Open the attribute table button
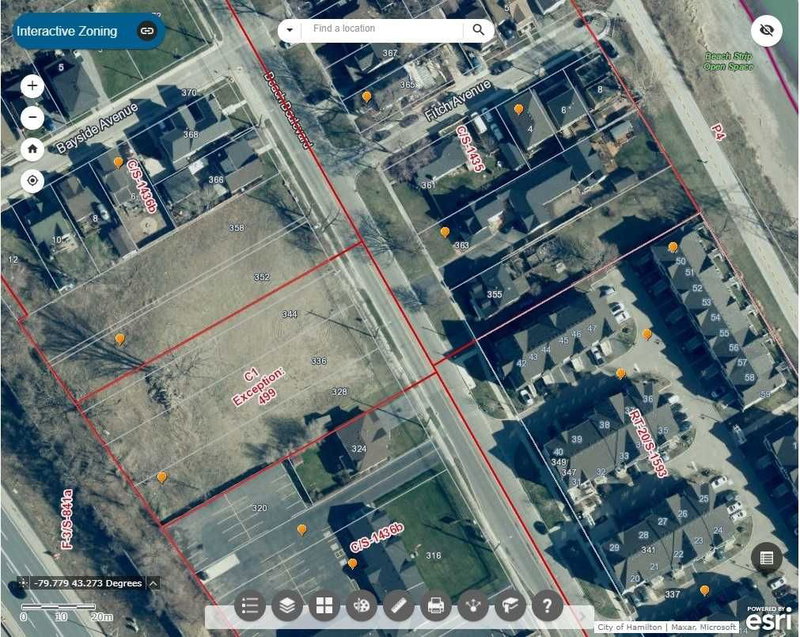This screenshot has height=637, width=800. pyautogui.click(x=767, y=558)
